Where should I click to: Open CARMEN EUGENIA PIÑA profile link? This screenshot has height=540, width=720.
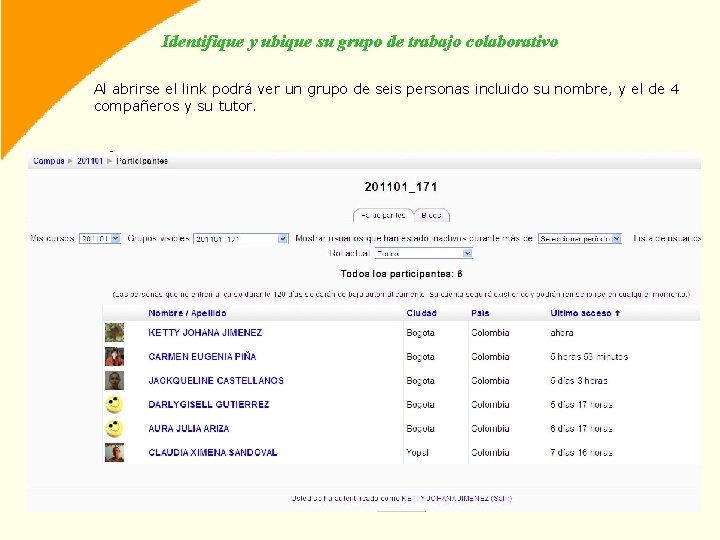202,356
